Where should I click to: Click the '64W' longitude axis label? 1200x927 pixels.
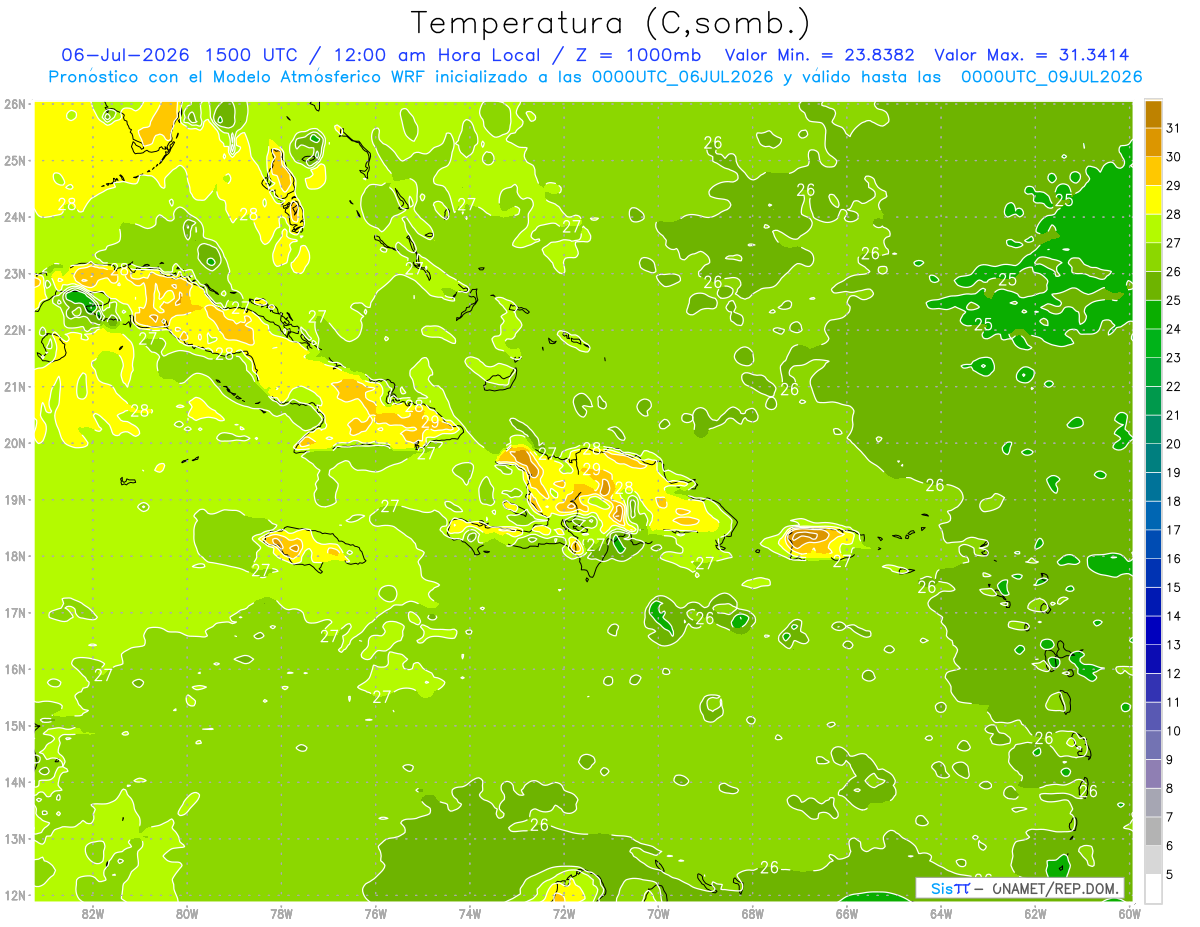tap(941, 913)
